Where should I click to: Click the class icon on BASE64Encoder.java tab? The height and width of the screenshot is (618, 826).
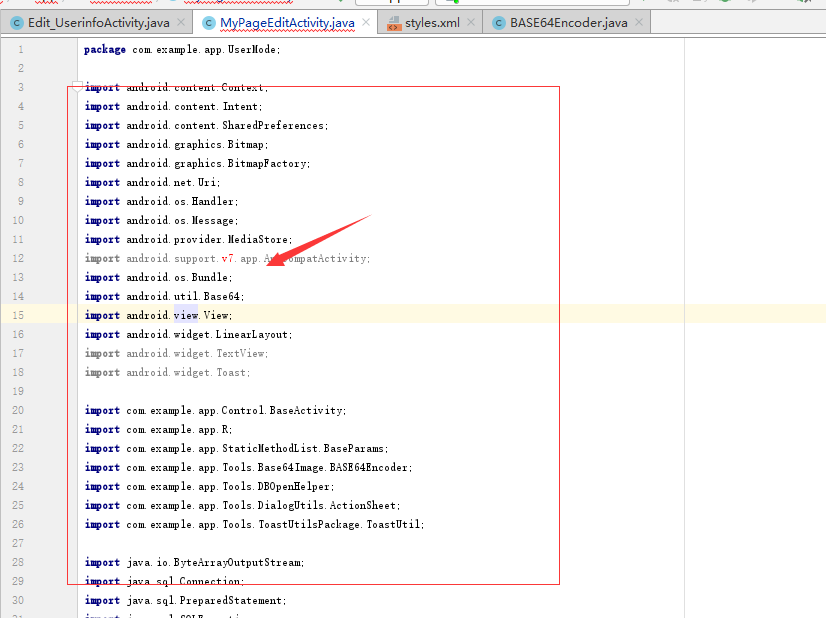498,21
